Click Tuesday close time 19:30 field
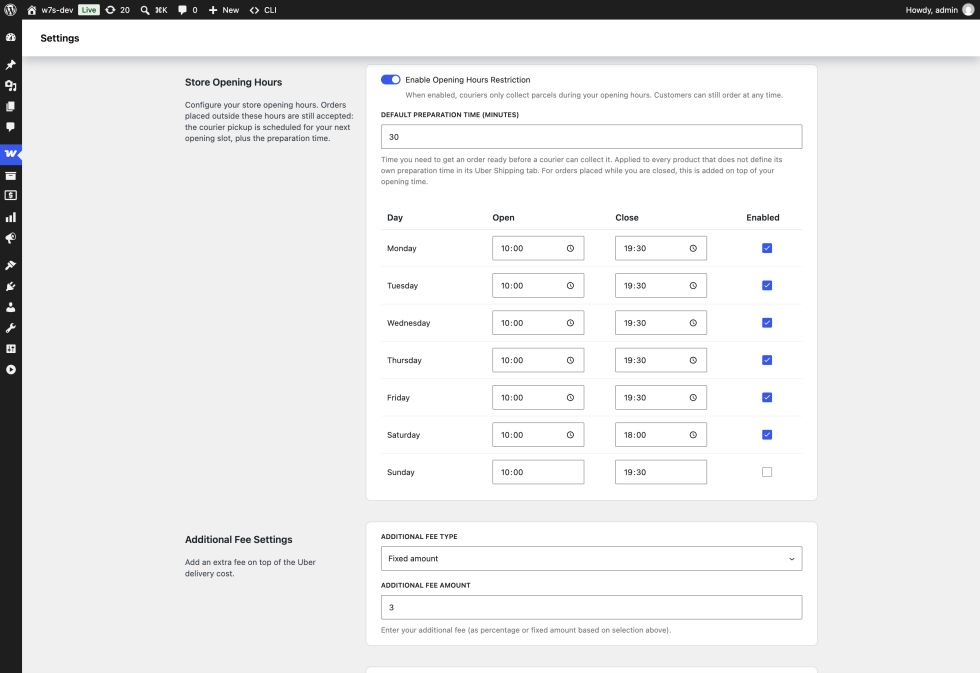The width and height of the screenshot is (980, 673). coord(661,286)
